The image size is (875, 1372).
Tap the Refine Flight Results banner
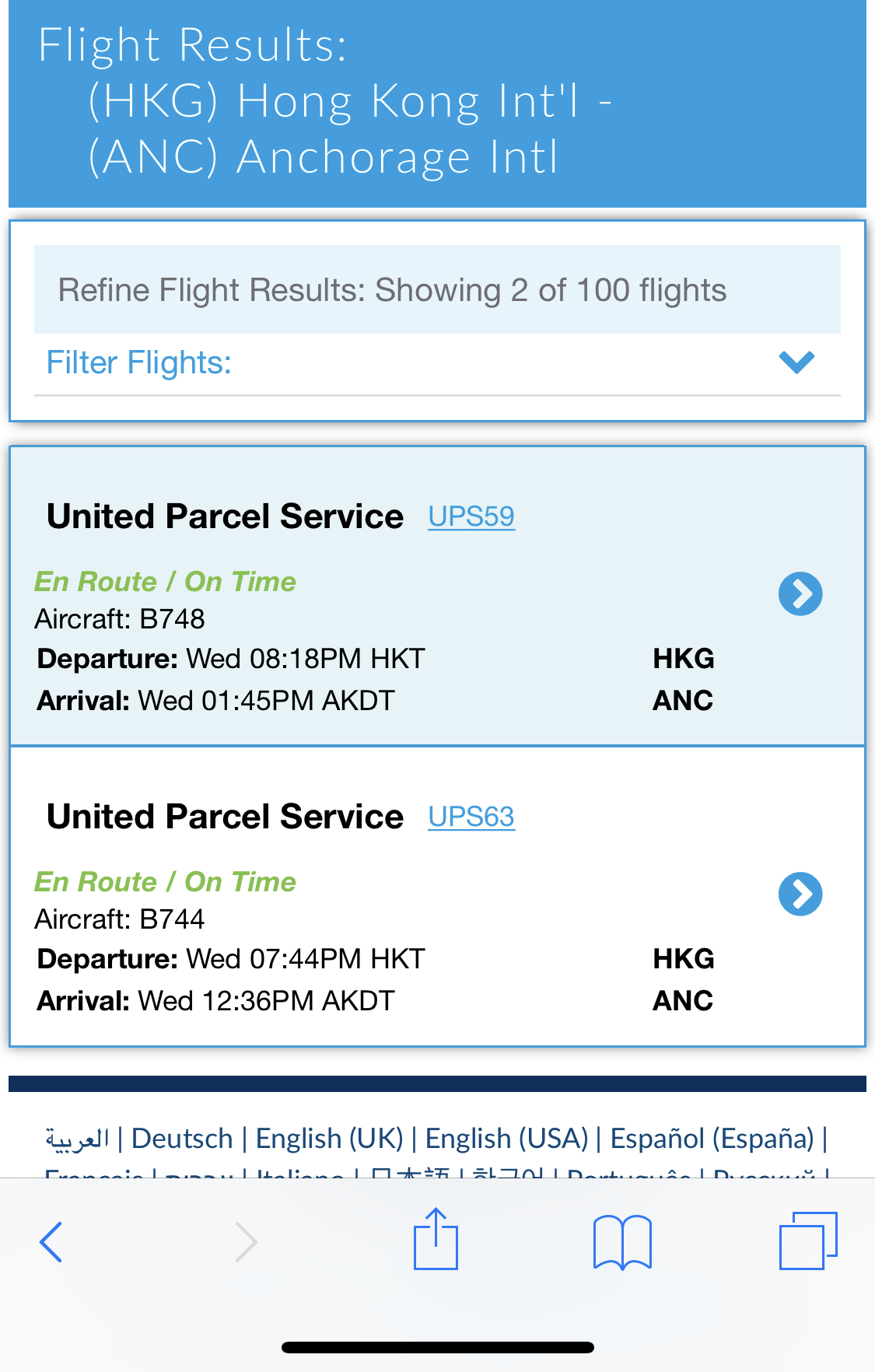(x=437, y=289)
